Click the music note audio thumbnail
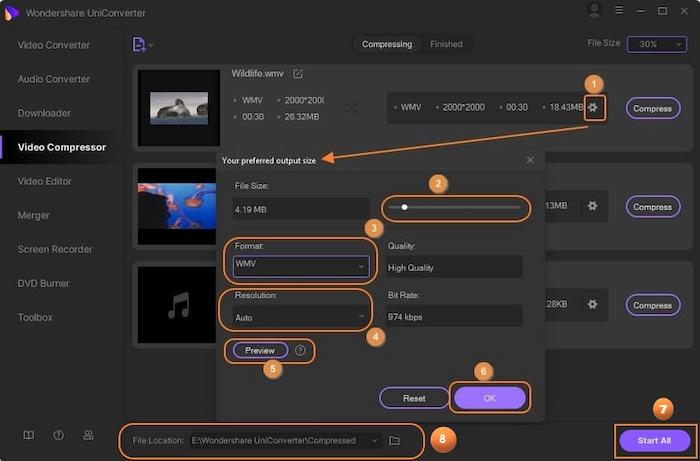This screenshot has height=461, width=700. [177, 305]
